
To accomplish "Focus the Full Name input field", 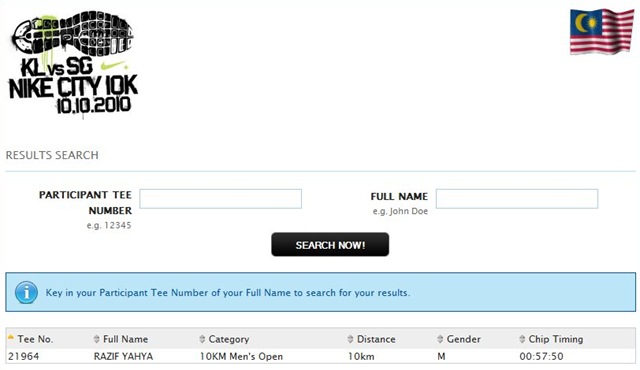I will 517,199.
